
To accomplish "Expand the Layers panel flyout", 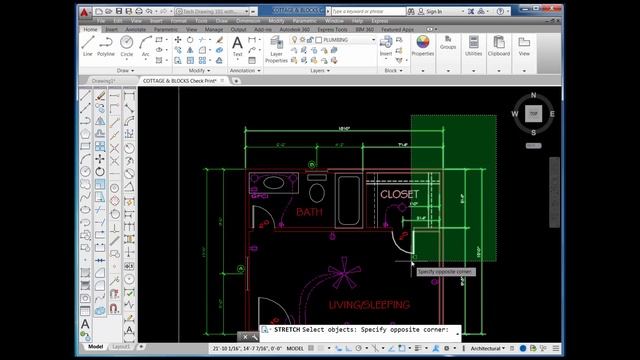I will [320, 71].
